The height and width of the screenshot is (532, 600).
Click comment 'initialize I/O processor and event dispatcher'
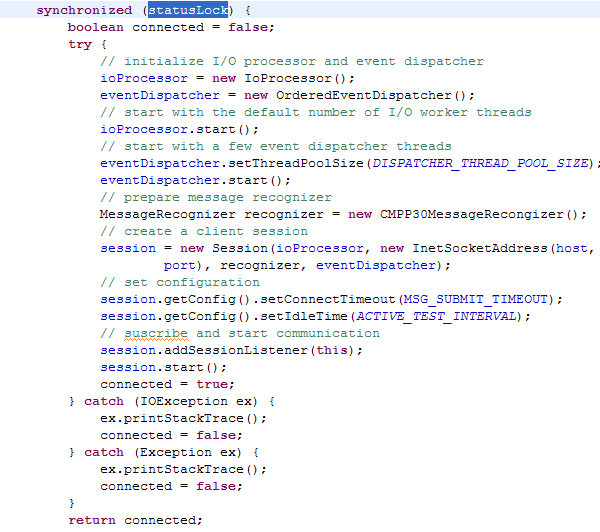(292, 61)
